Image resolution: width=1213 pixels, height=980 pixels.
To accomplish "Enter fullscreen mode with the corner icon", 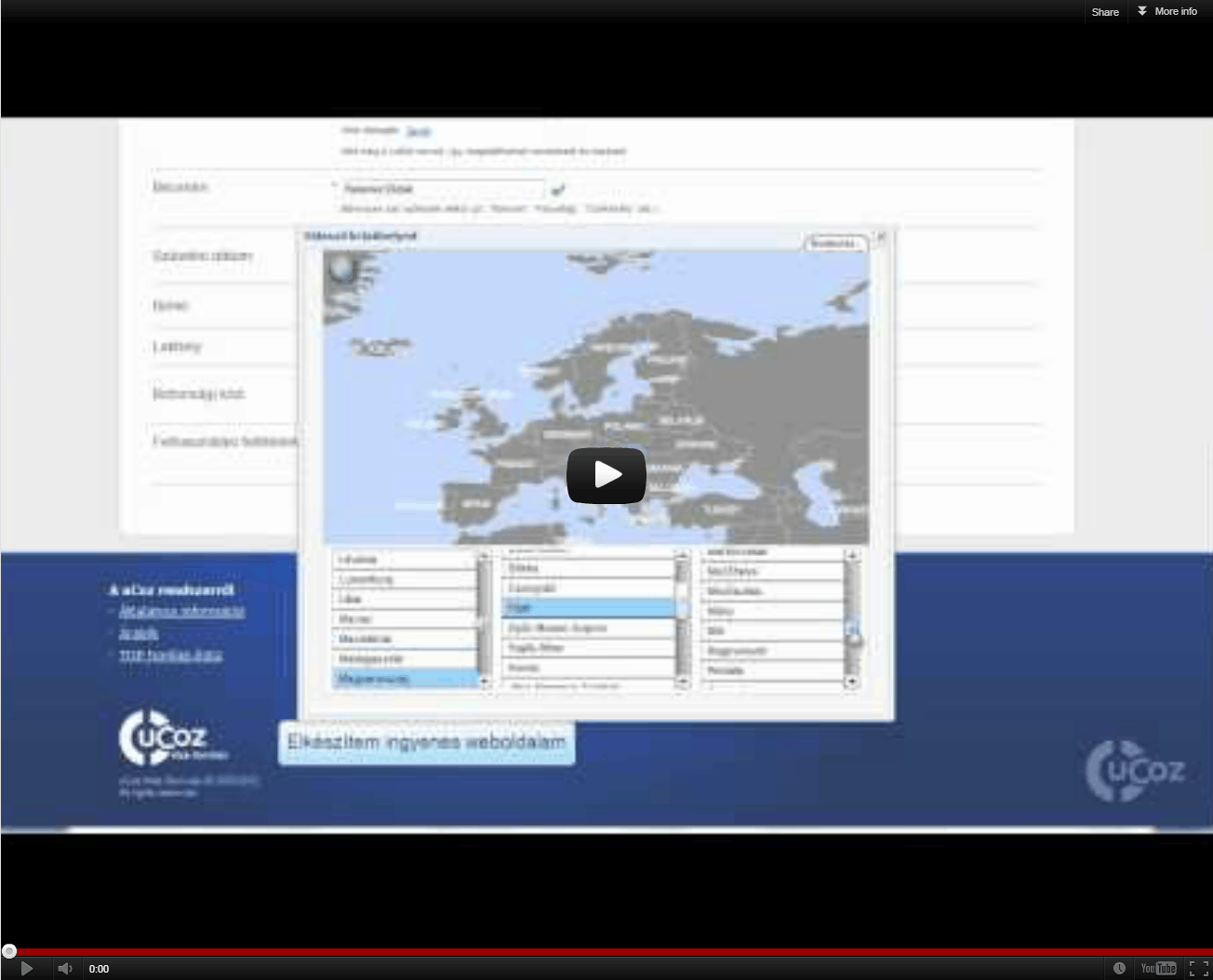I will 1198,968.
